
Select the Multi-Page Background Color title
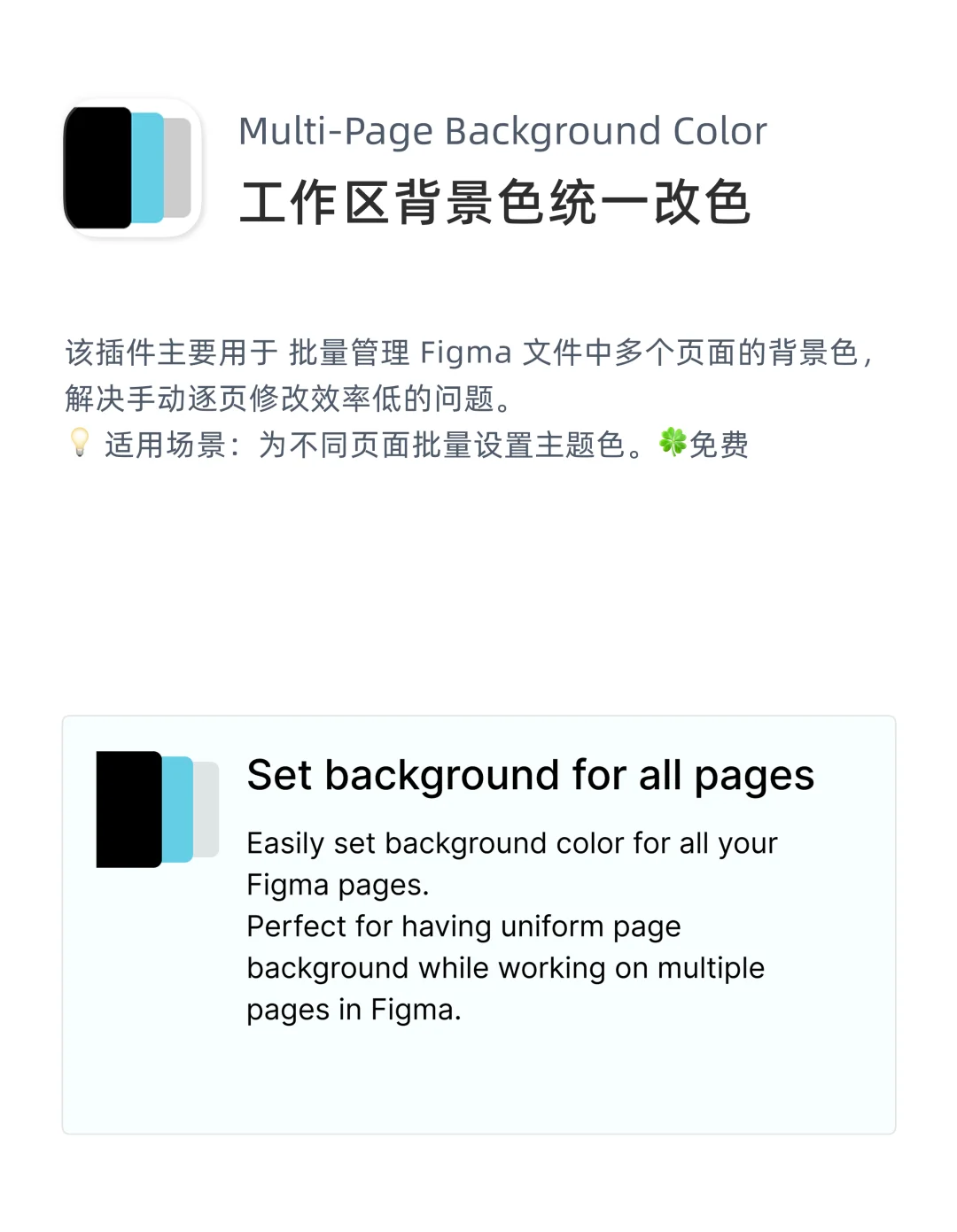click(502, 131)
